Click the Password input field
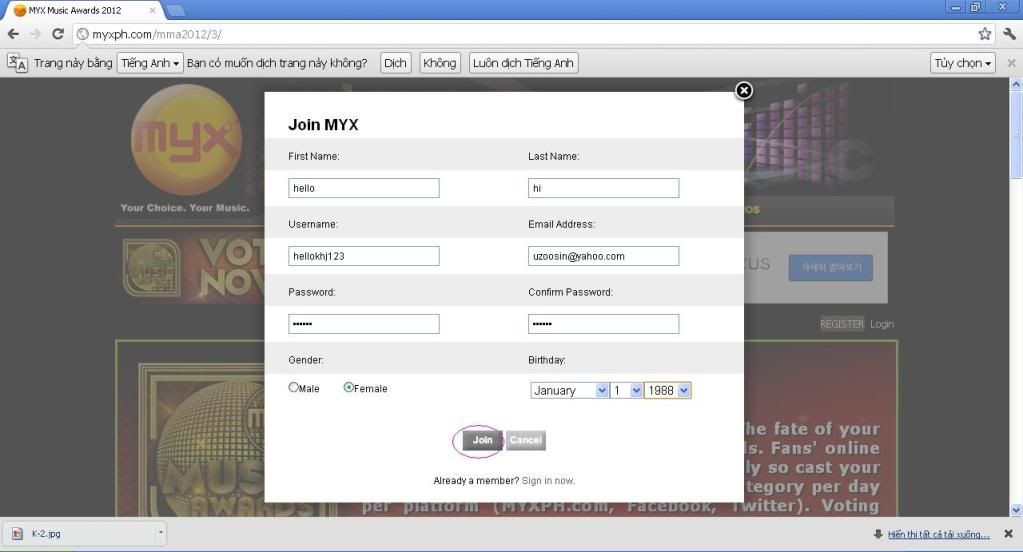 pyautogui.click(x=363, y=324)
